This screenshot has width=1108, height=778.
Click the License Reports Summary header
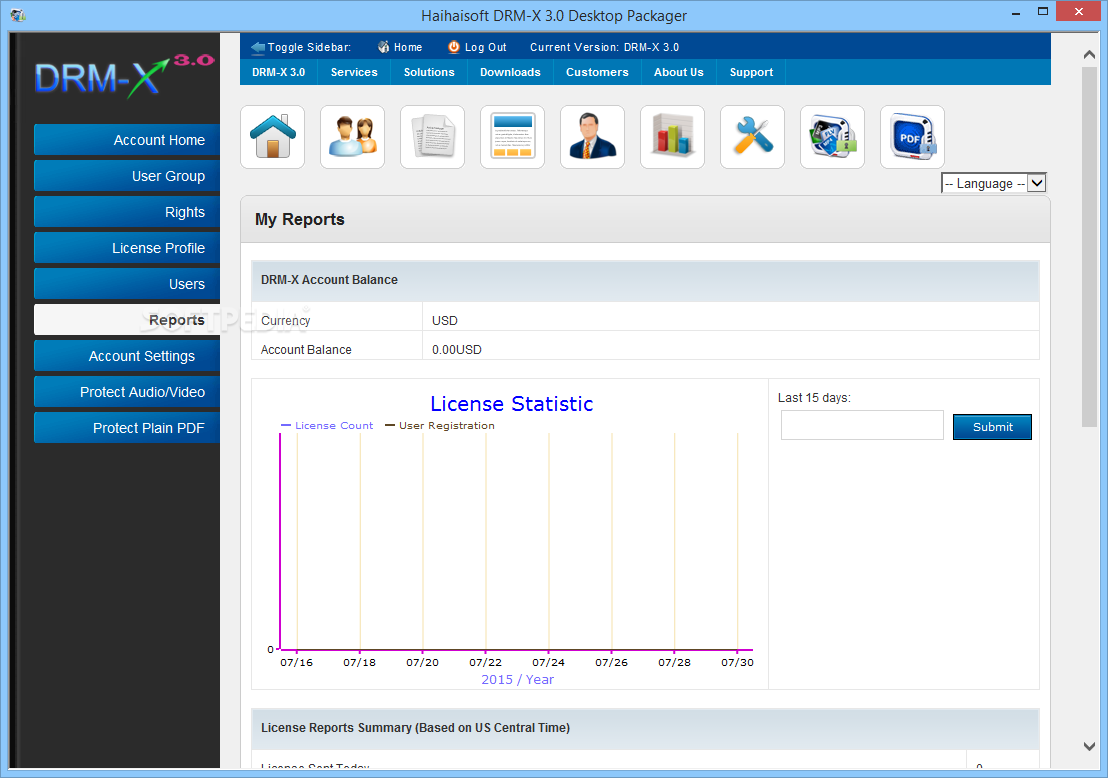point(416,728)
